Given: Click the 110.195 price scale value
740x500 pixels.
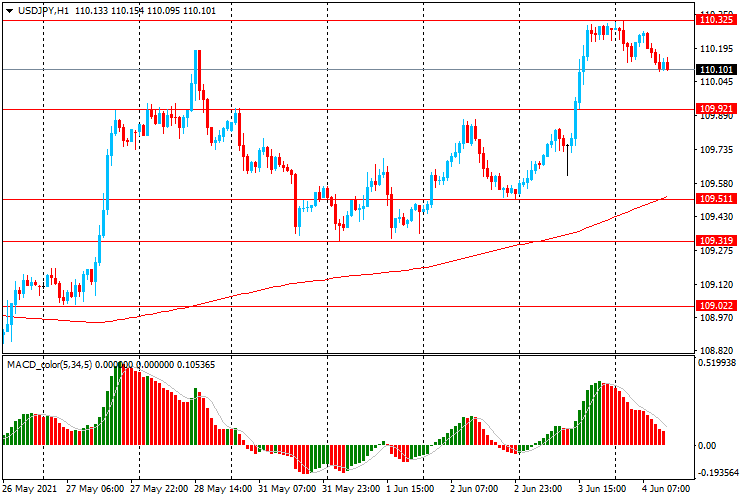Looking at the screenshot, I should click(716, 49).
